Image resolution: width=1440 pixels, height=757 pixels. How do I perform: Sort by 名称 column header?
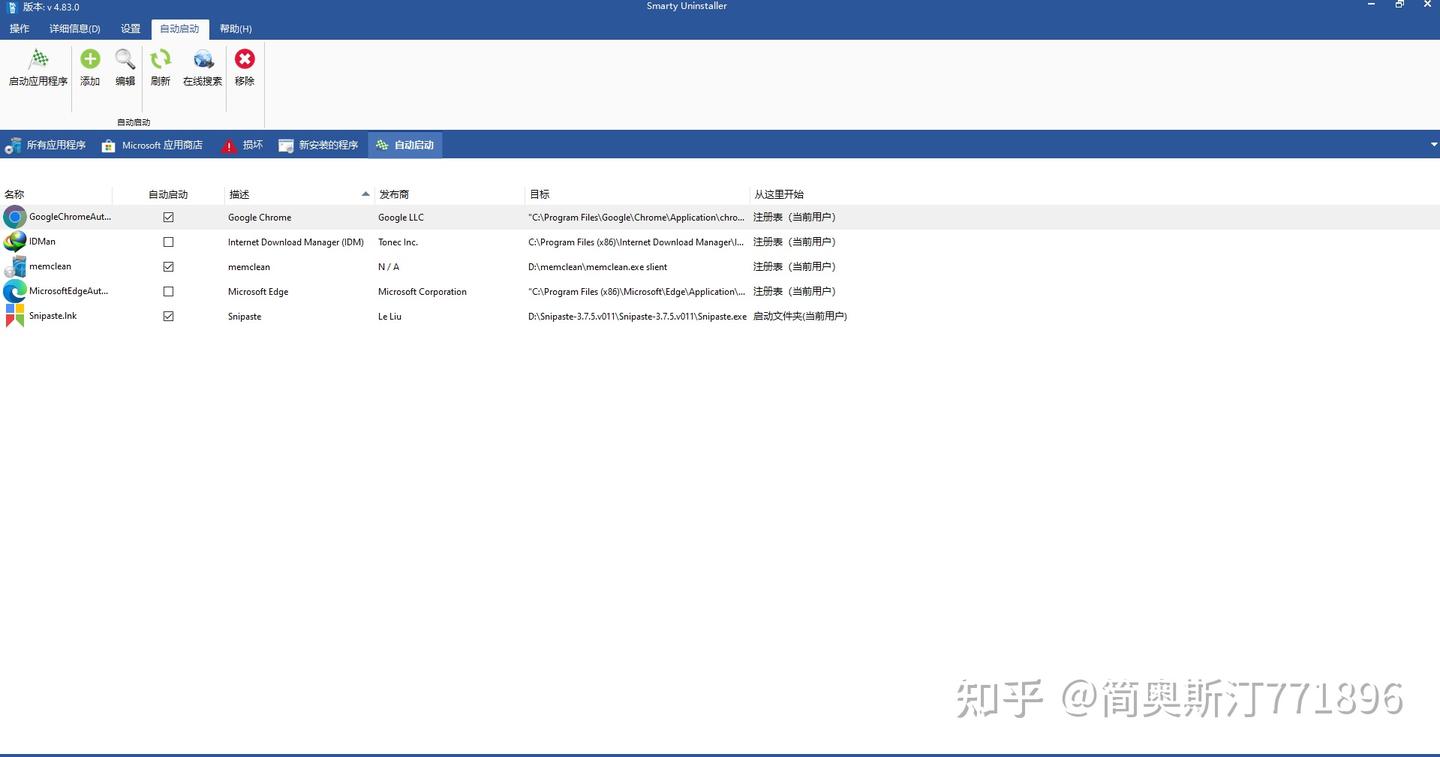[56, 194]
